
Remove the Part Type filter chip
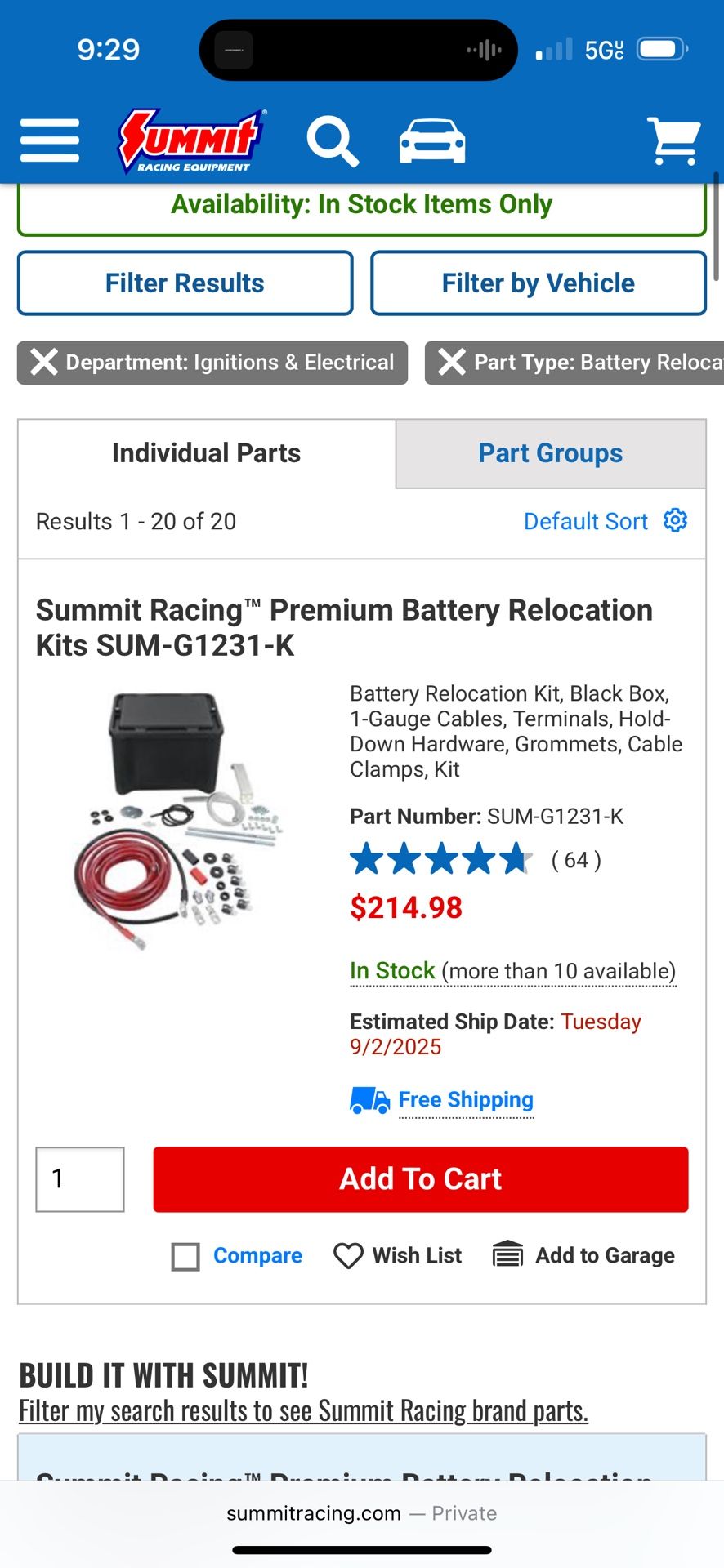[x=452, y=362]
